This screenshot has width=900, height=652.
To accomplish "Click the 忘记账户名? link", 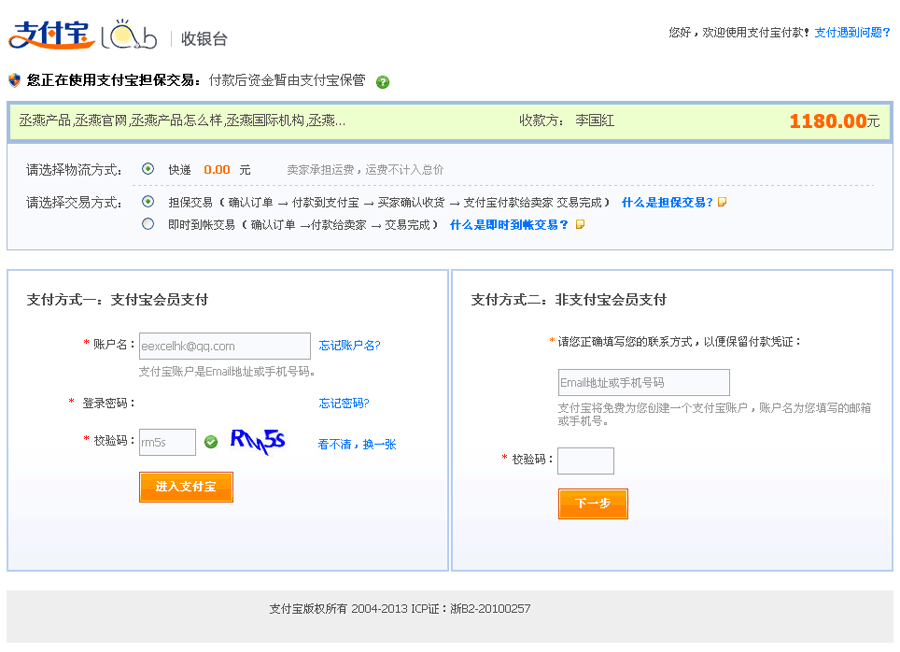I will 350,345.
